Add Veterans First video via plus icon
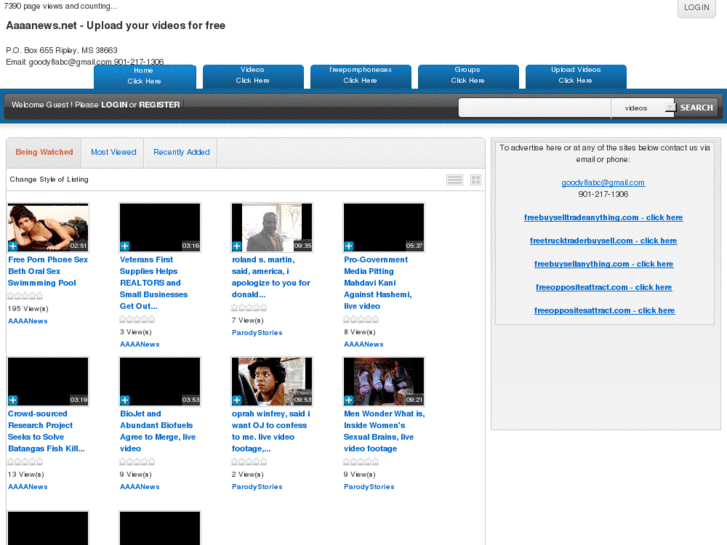Viewport: 727px width, 545px height. click(125, 246)
